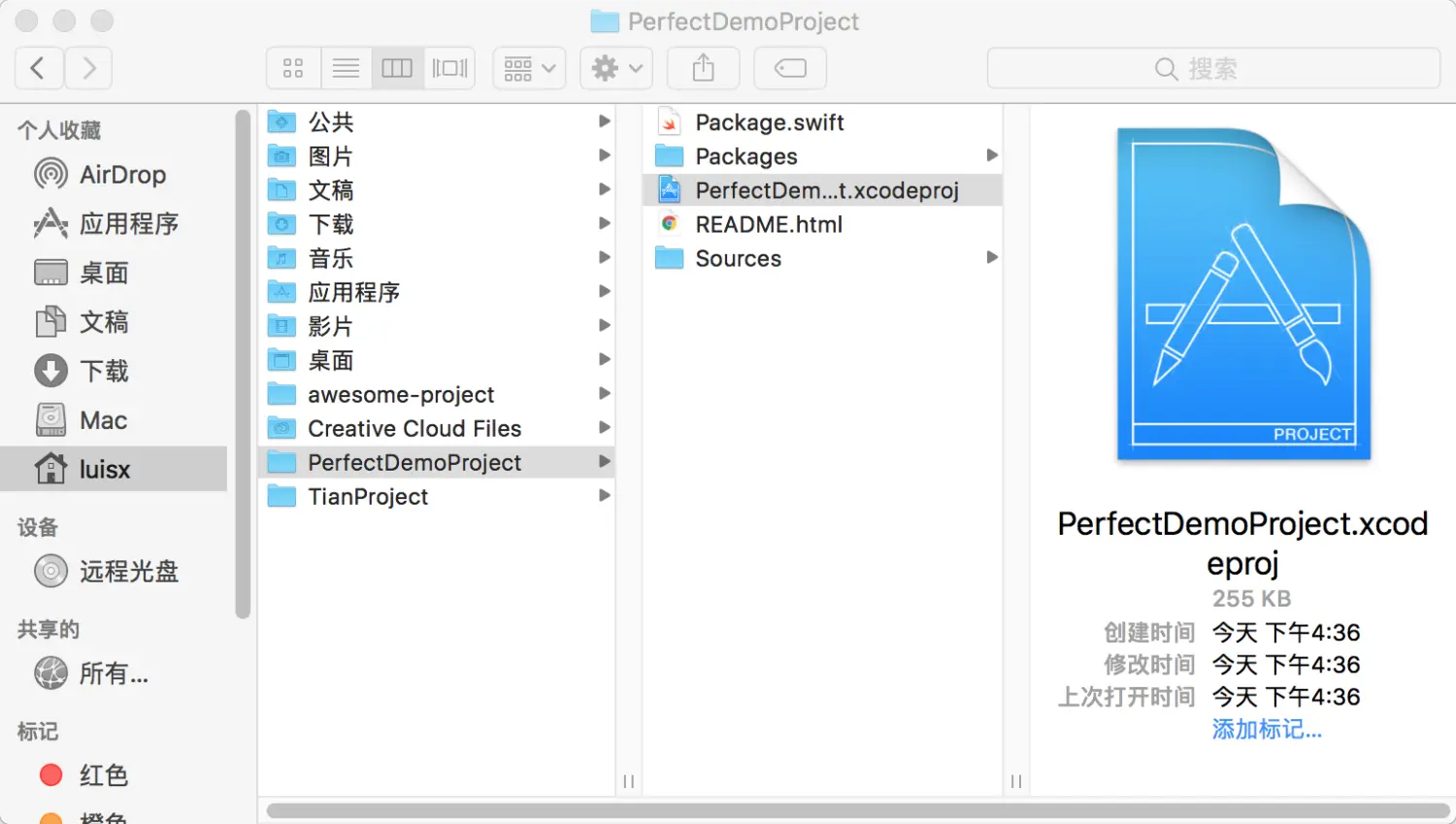Select the Packages folder
Image resolution: width=1456 pixels, height=824 pixels.
pyautogui.click(x=822, y=156)
